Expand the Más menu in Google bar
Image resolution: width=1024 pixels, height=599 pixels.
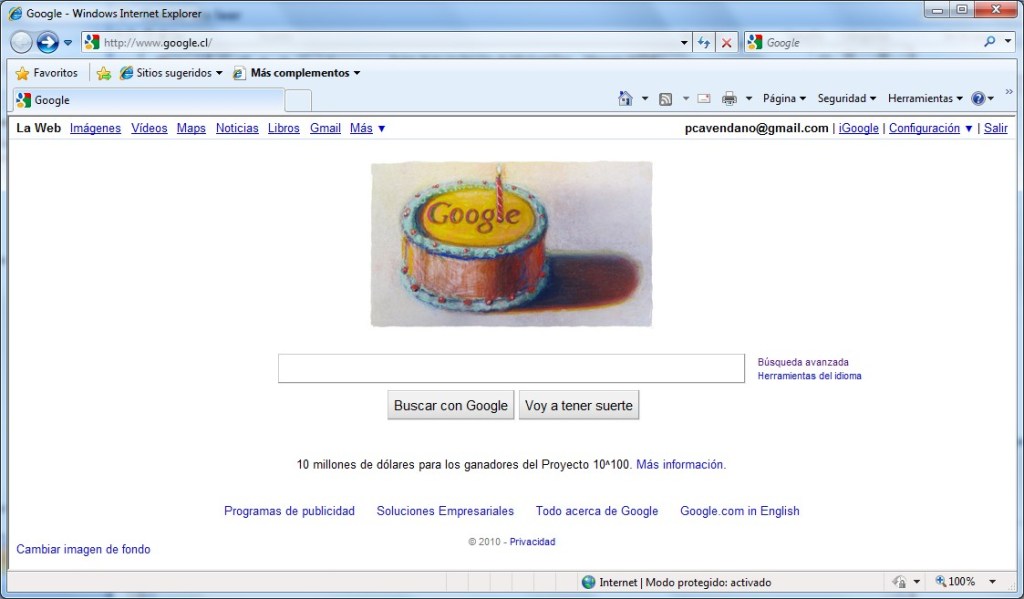pyautogui.click(x=367, y=128)
